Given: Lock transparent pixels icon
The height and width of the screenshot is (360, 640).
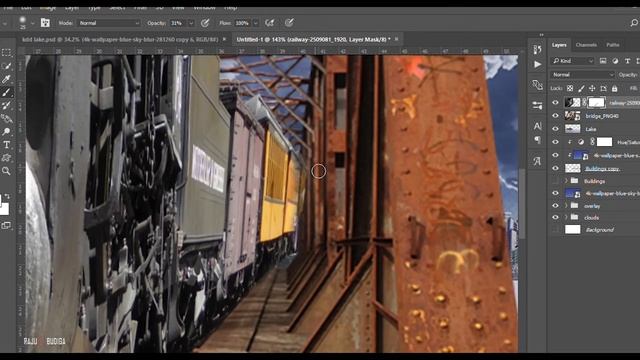Looking at the screenshot, I should point(570,88).
